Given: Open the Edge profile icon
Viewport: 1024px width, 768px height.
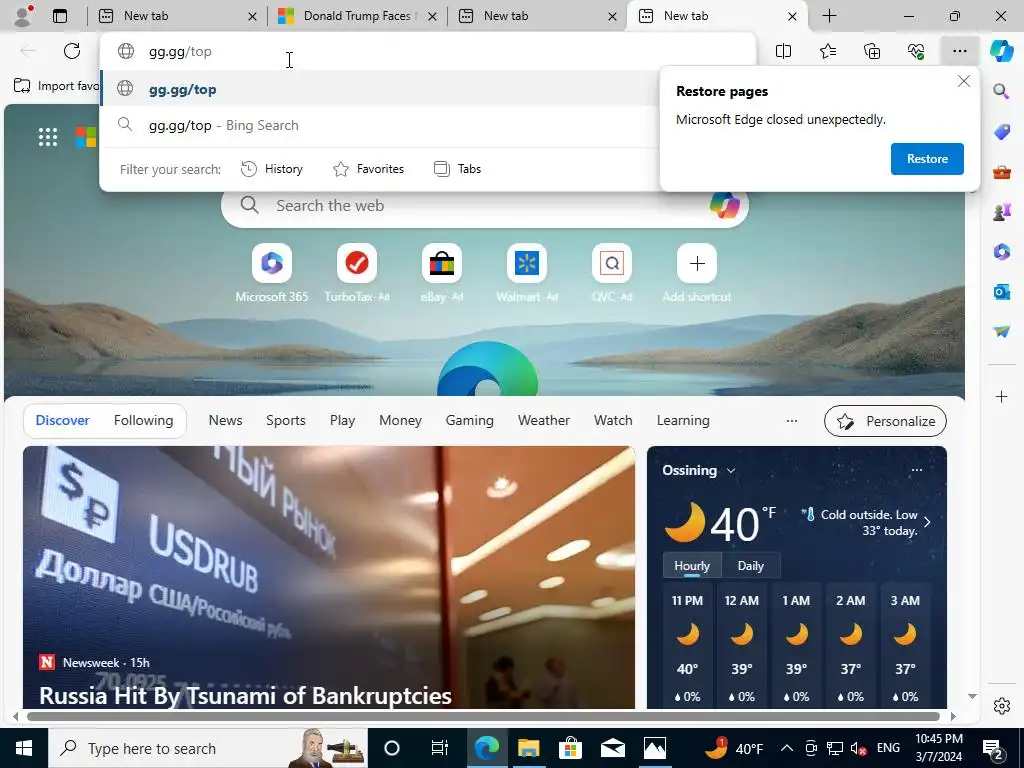Looking at the screenshot, I should 24,16.
